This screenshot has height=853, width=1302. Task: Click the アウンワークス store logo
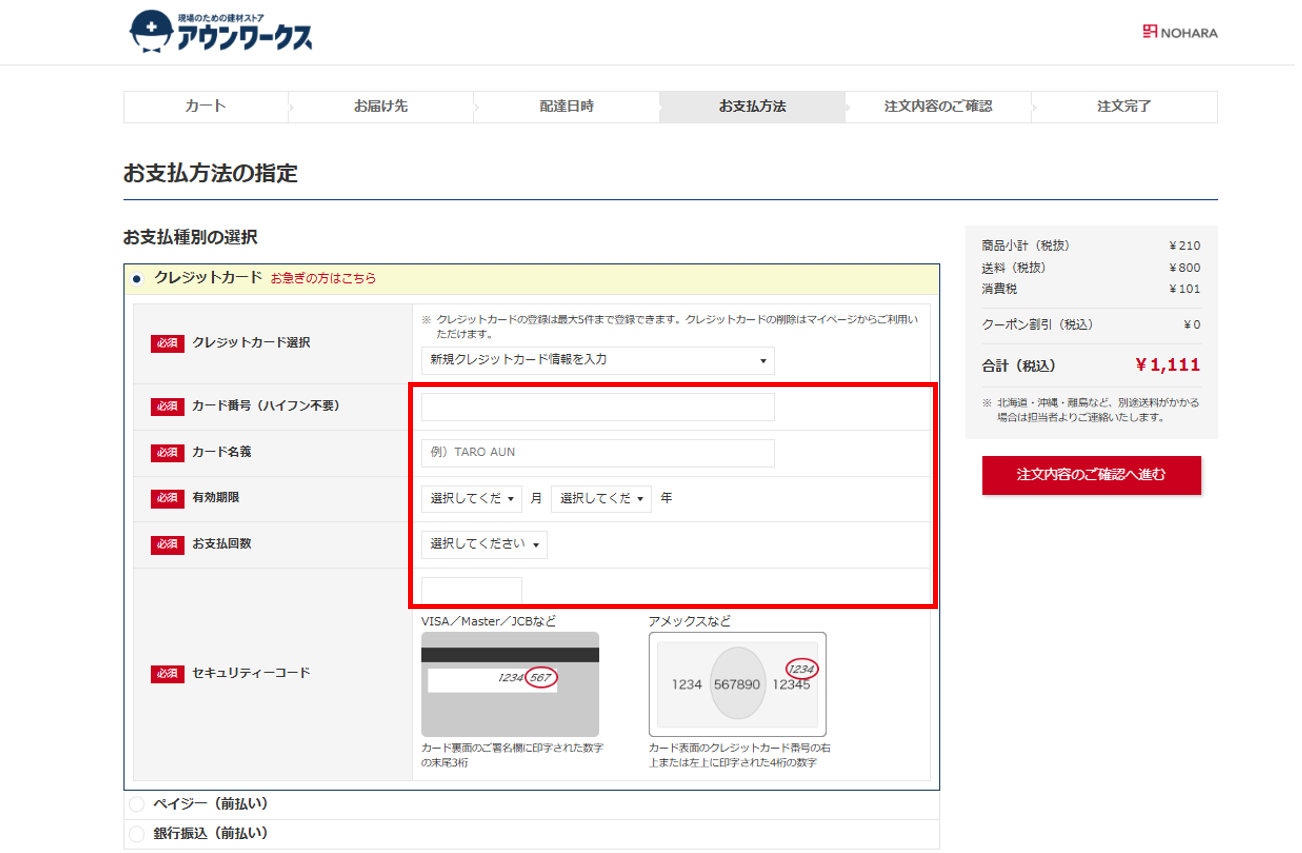point(221,32)
